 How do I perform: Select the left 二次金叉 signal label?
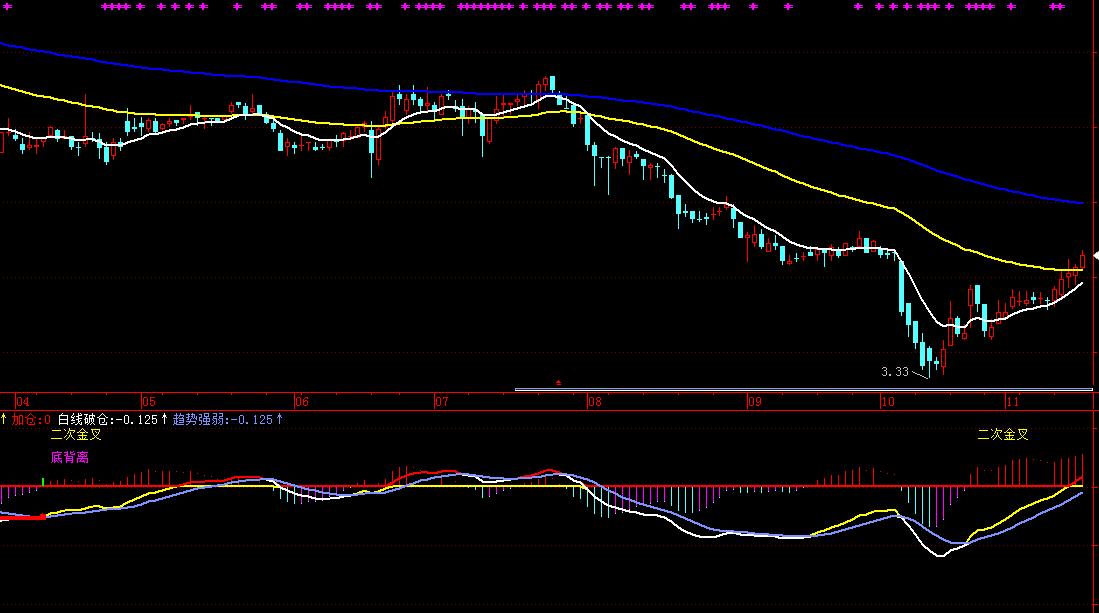[76, 435]
